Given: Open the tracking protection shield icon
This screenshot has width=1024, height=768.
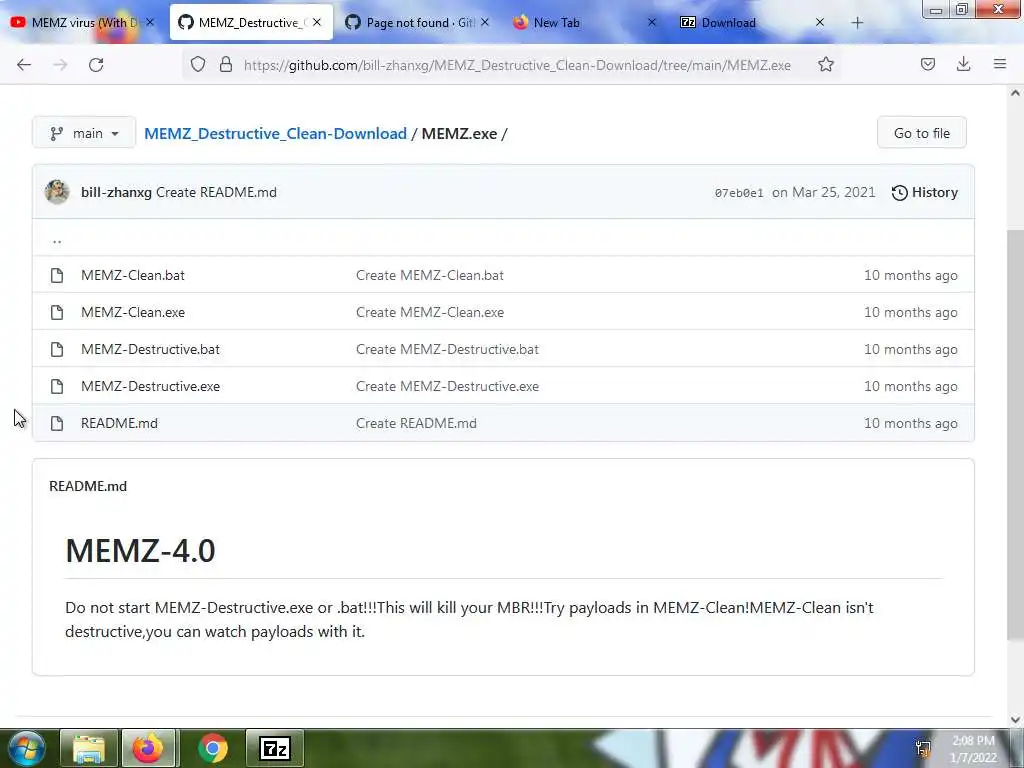Looking at the screenshot, I should click(x=198, y=64).
